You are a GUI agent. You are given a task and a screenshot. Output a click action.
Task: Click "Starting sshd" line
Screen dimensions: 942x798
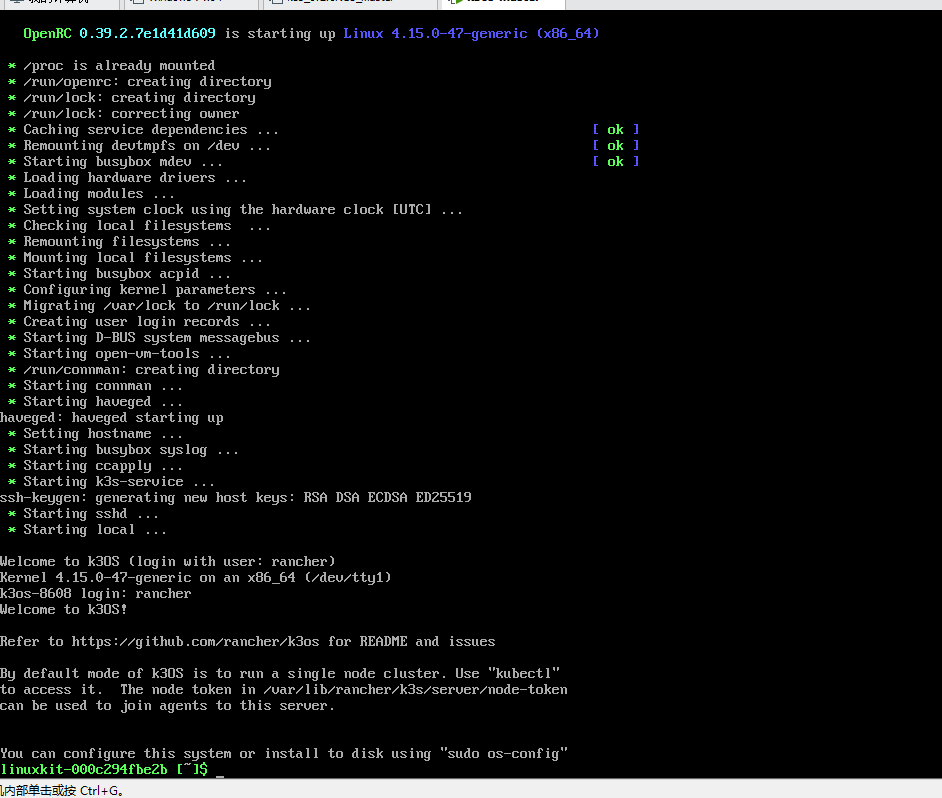pyautogui.click(x=83, y=514)
